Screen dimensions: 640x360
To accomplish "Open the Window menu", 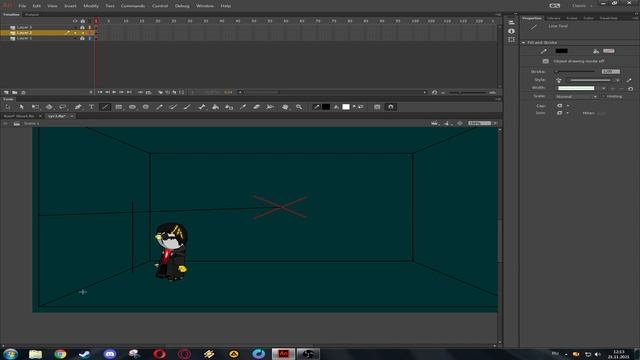I will pyautogui.click(x=205, y=6).
